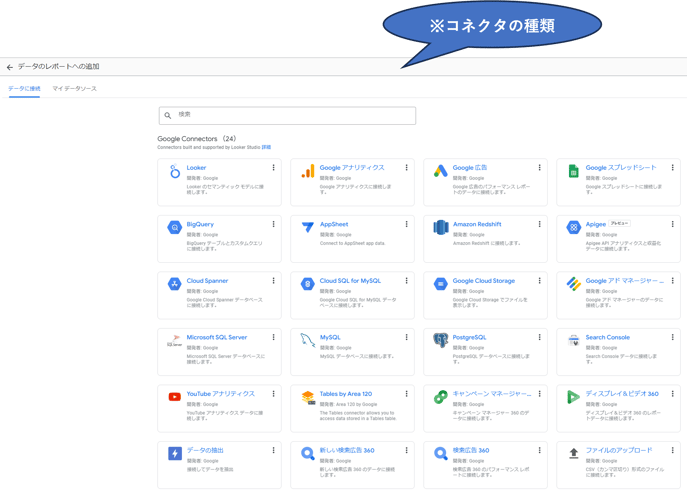Open the ファイルのアップロード title
Screen dimensions: 687x490
point(619,450)
